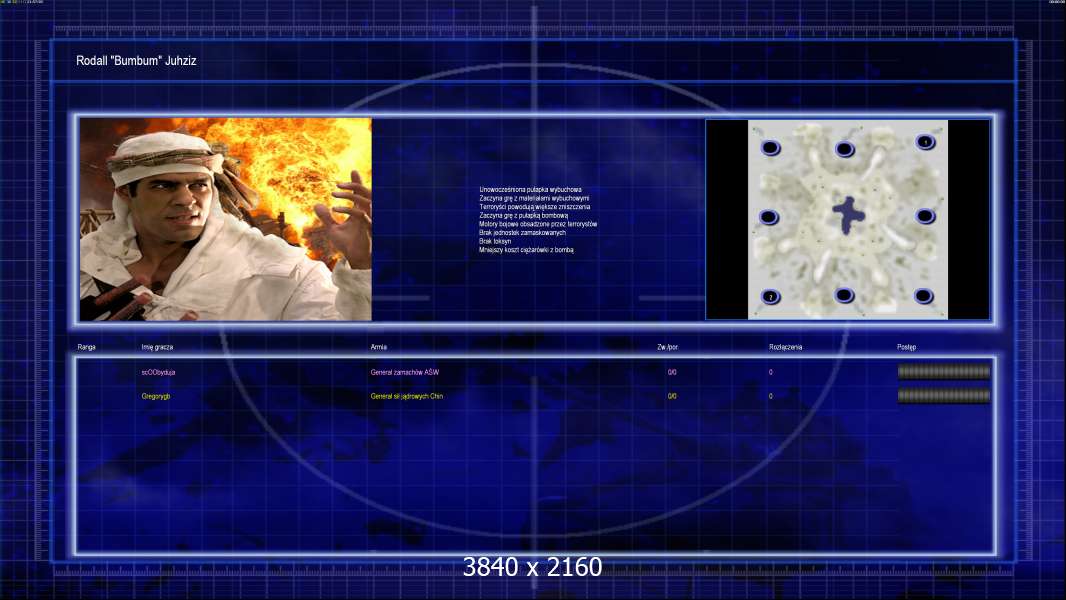
Task: Click the title Rodall "Bumbum" Juhziz
Action: pyautogui.click(x=136, y=60)
